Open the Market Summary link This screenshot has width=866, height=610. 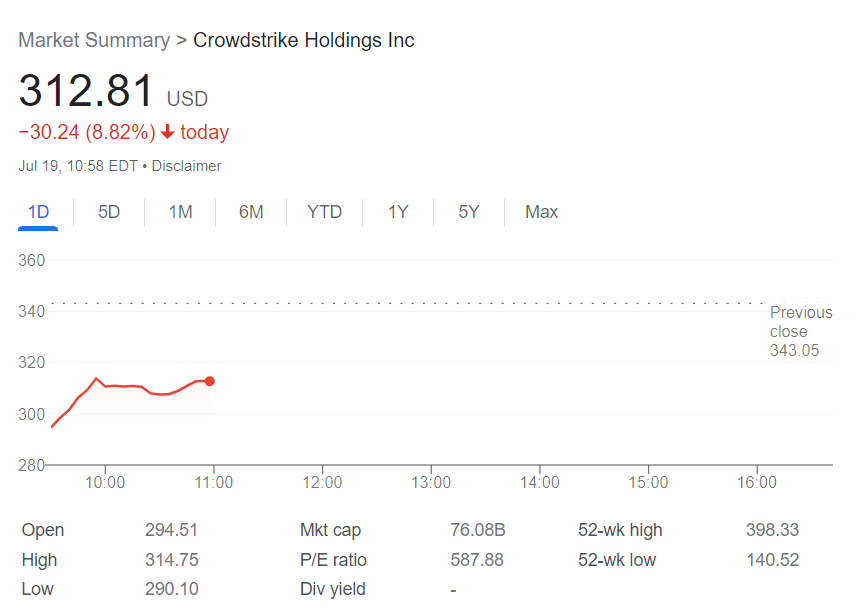pos(94,40)
